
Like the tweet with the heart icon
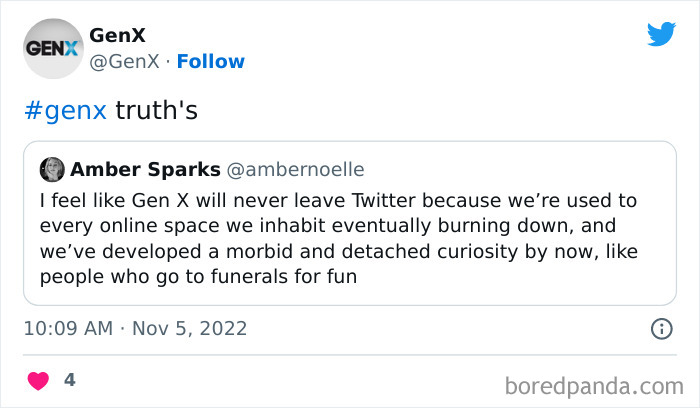pos(38,381)
